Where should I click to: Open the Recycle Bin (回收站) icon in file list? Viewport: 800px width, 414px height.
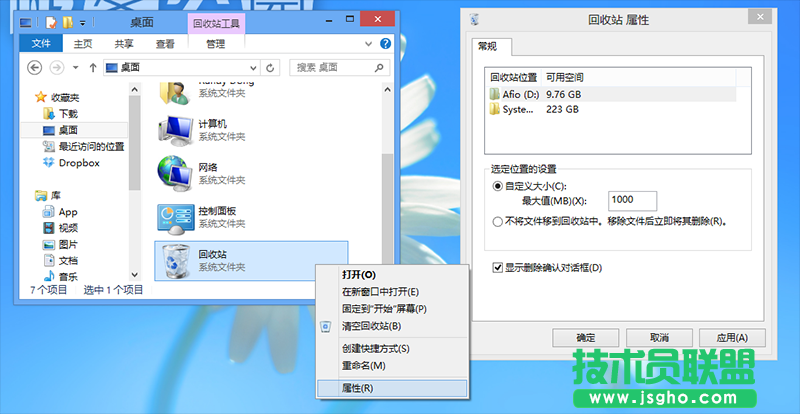[175, 261]
